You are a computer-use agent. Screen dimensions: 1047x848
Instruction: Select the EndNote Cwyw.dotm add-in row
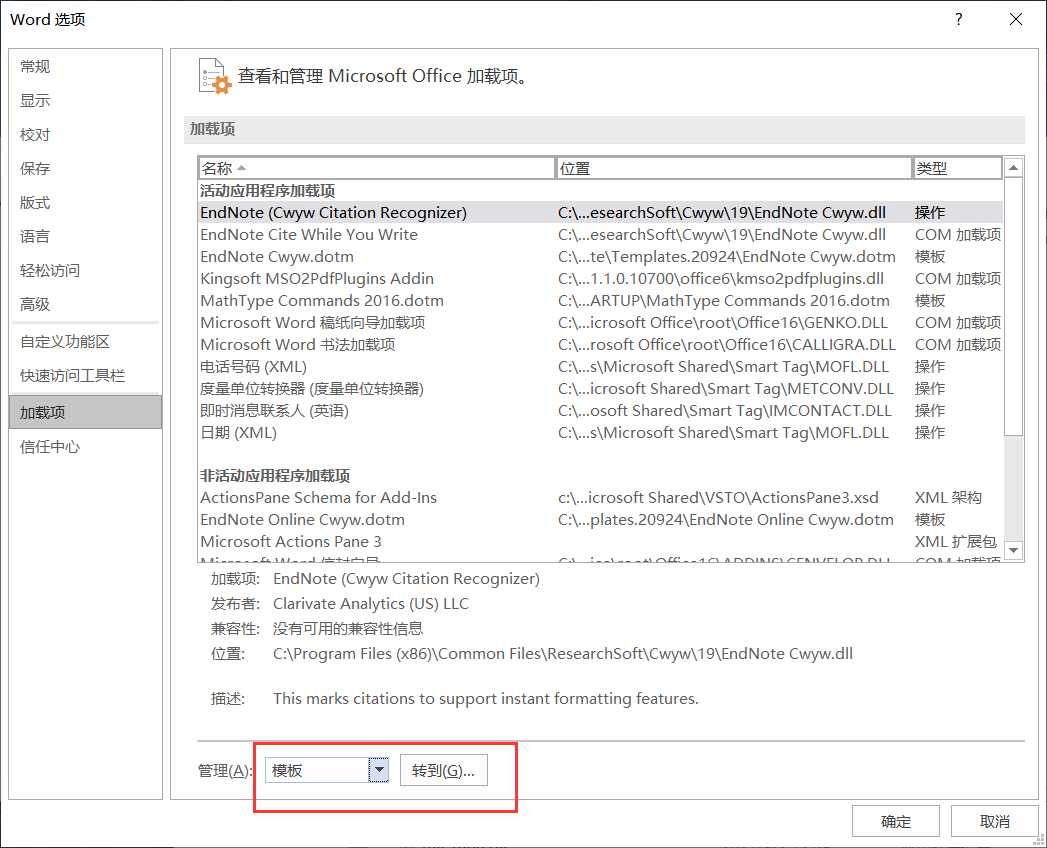point(600,256)
